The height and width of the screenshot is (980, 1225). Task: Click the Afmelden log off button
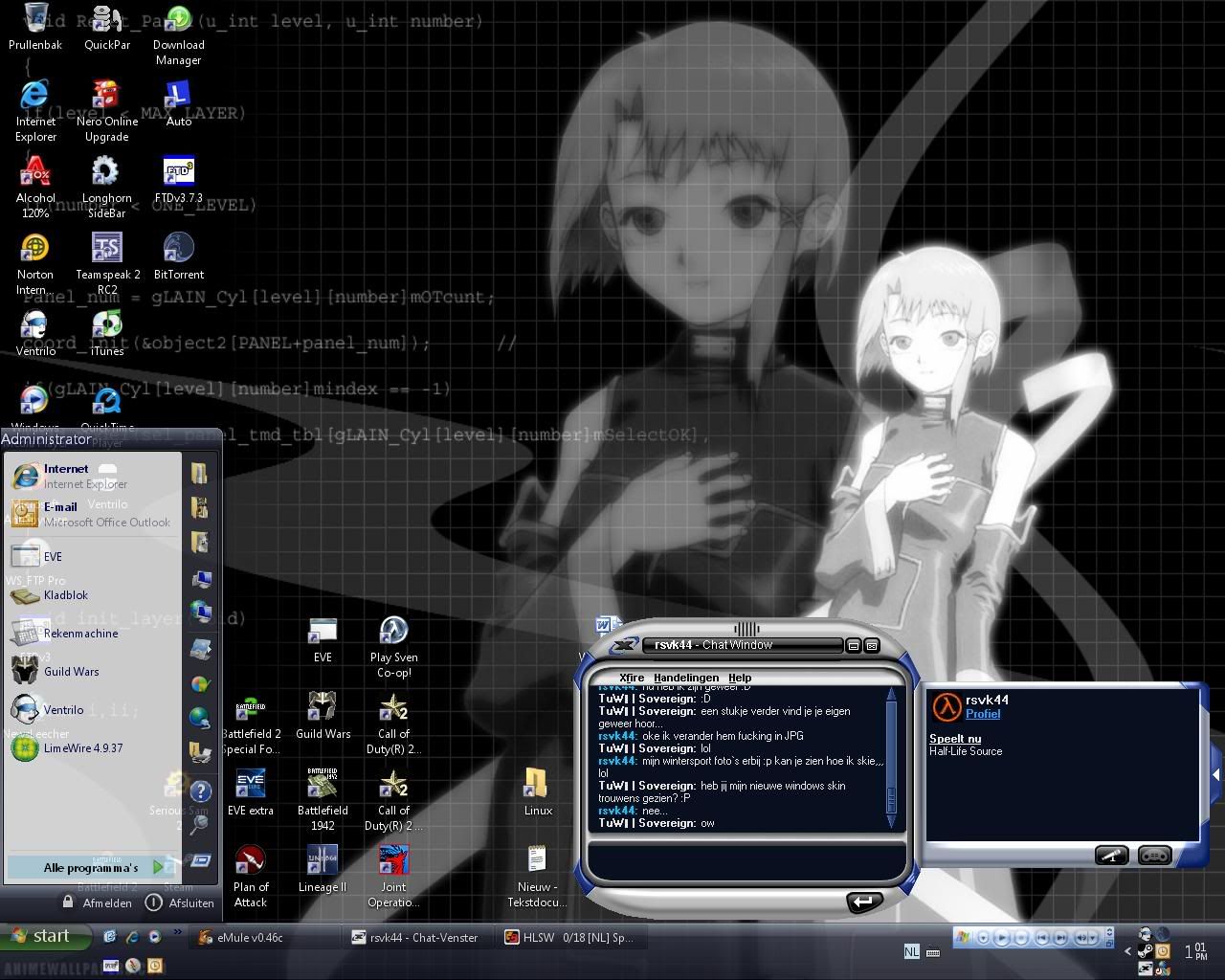(98, 902)
